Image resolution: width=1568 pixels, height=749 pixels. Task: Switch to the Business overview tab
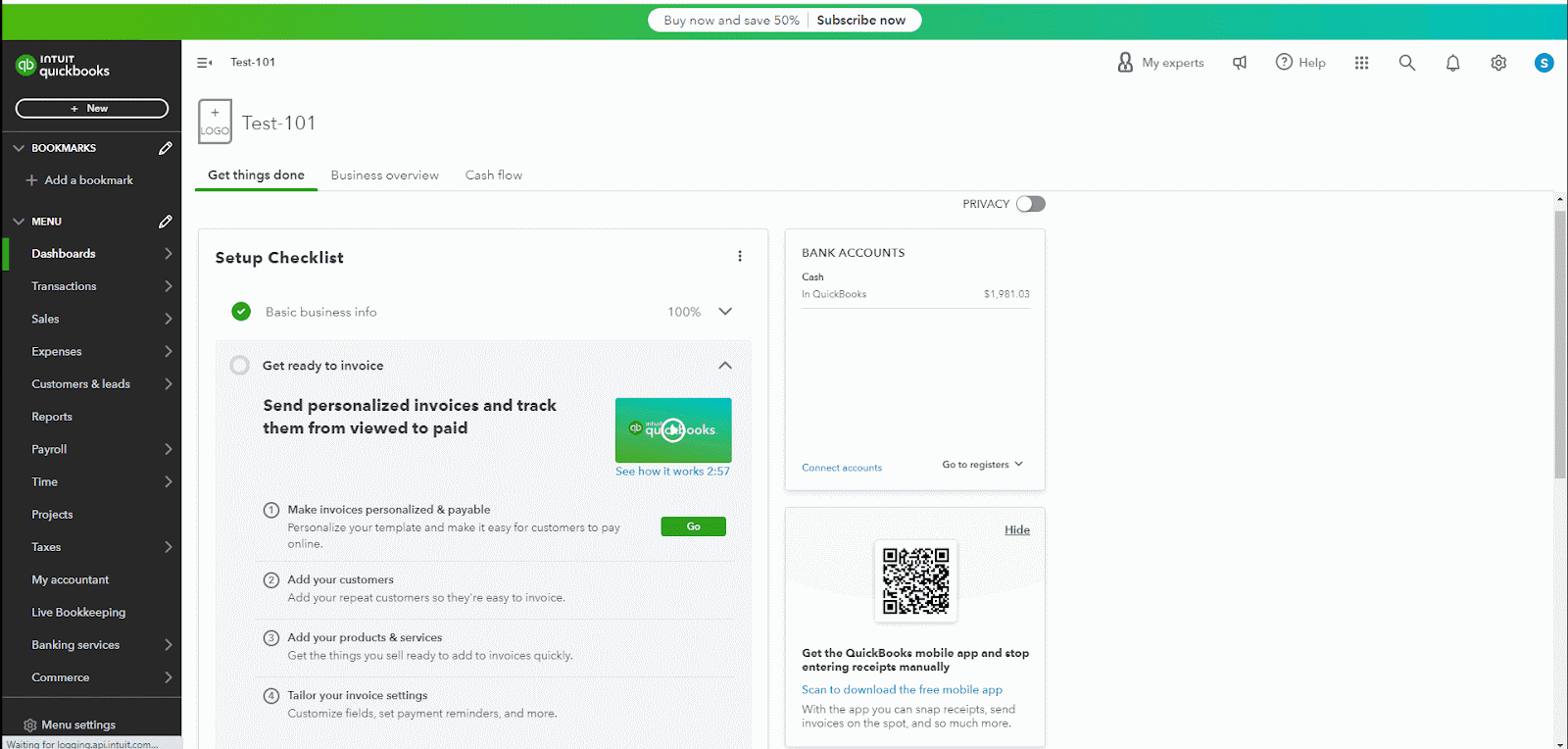pos(384,175)
